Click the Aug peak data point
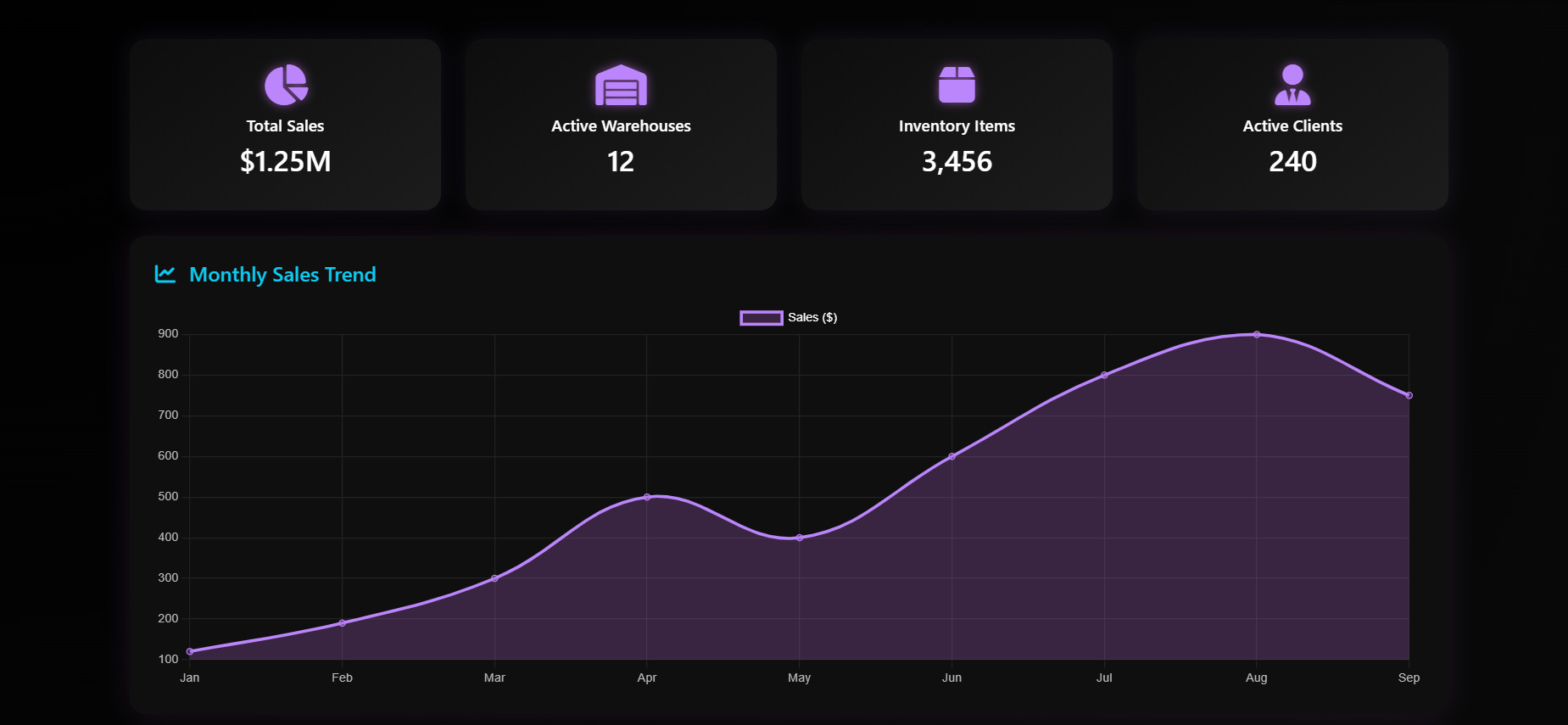Image resolution: width=1568 pixels, height=725 pixels. tap(1257, 334)
